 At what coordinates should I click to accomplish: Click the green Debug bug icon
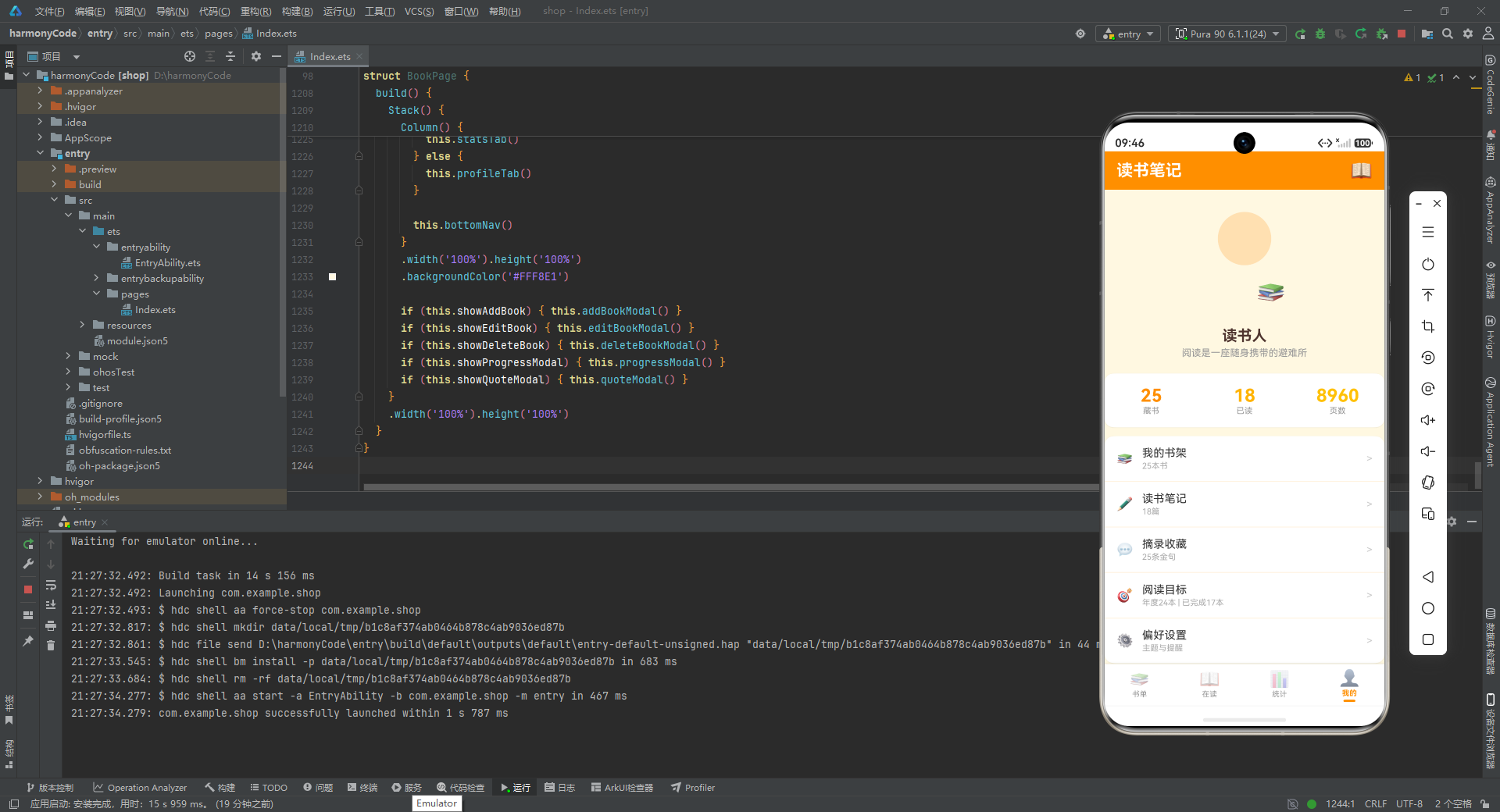[1320, 34]
